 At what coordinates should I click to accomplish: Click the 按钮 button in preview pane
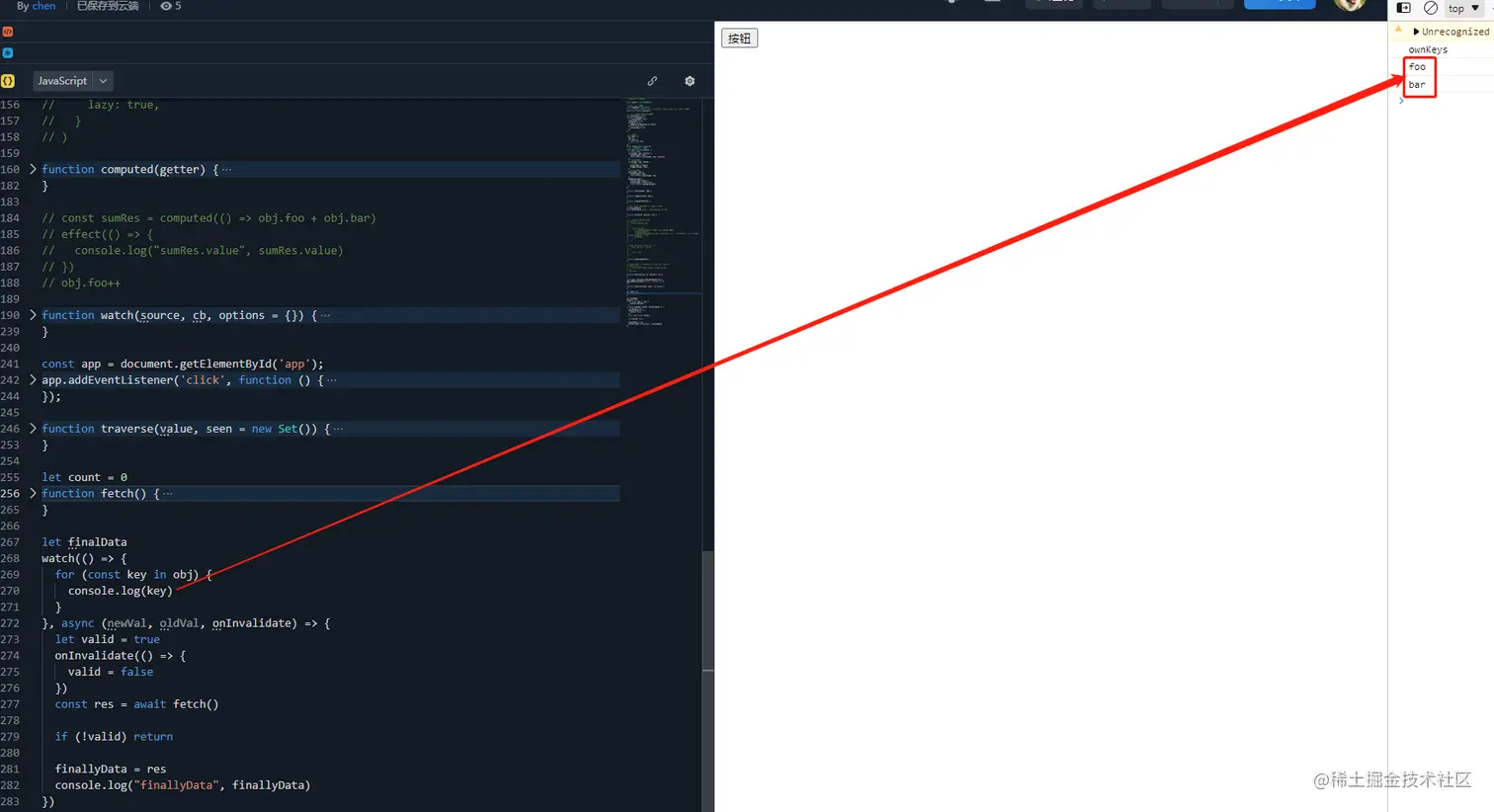click(x=739, y=39)
